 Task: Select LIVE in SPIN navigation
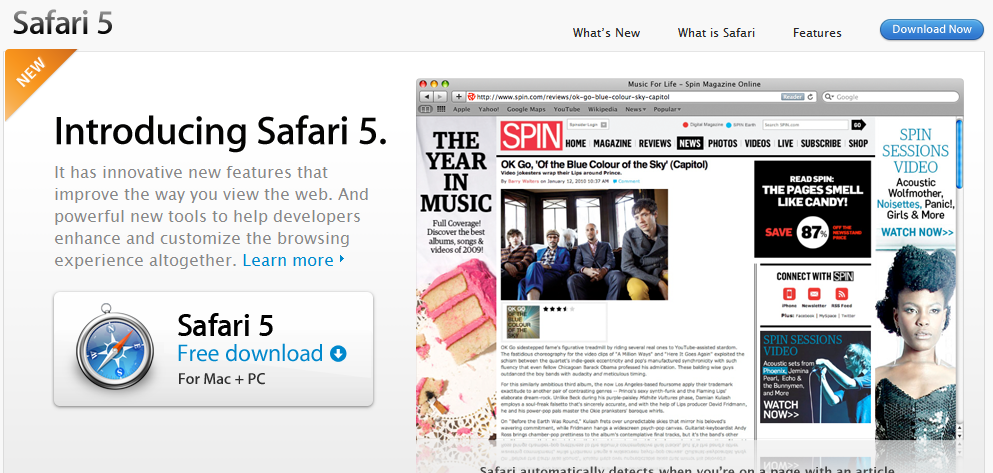pos(785,144)
